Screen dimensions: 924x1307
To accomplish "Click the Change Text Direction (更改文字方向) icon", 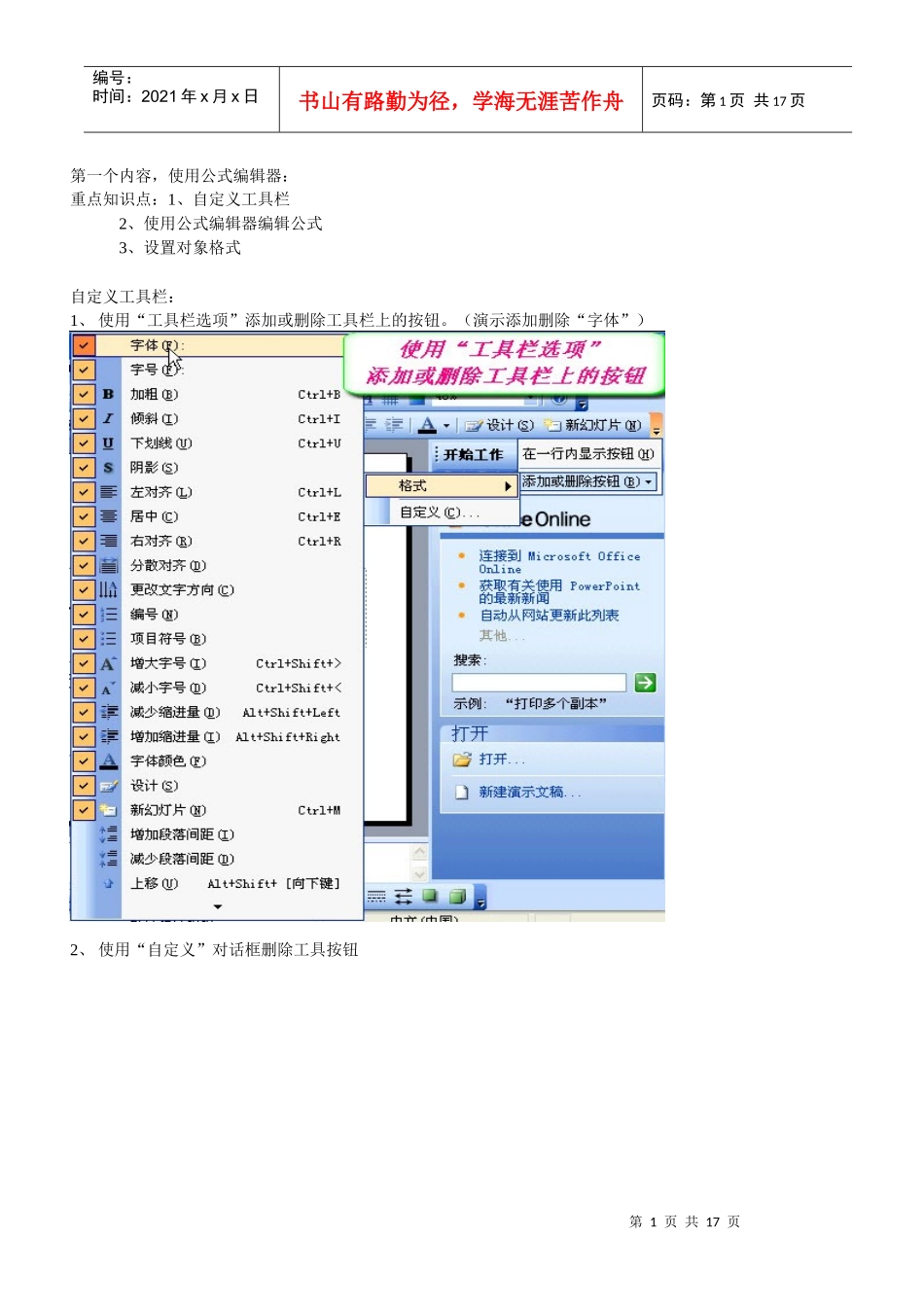I will click(108, 590).
